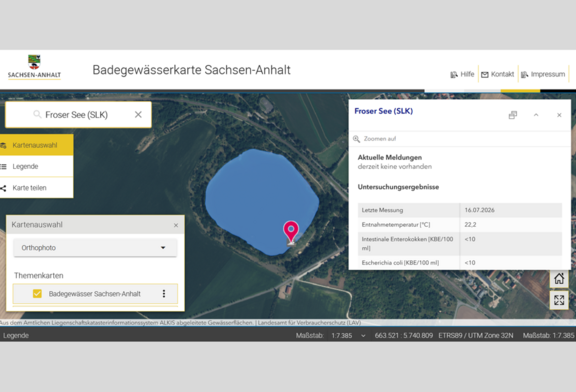Click into the Froser See search field

(x=78, y=115)
